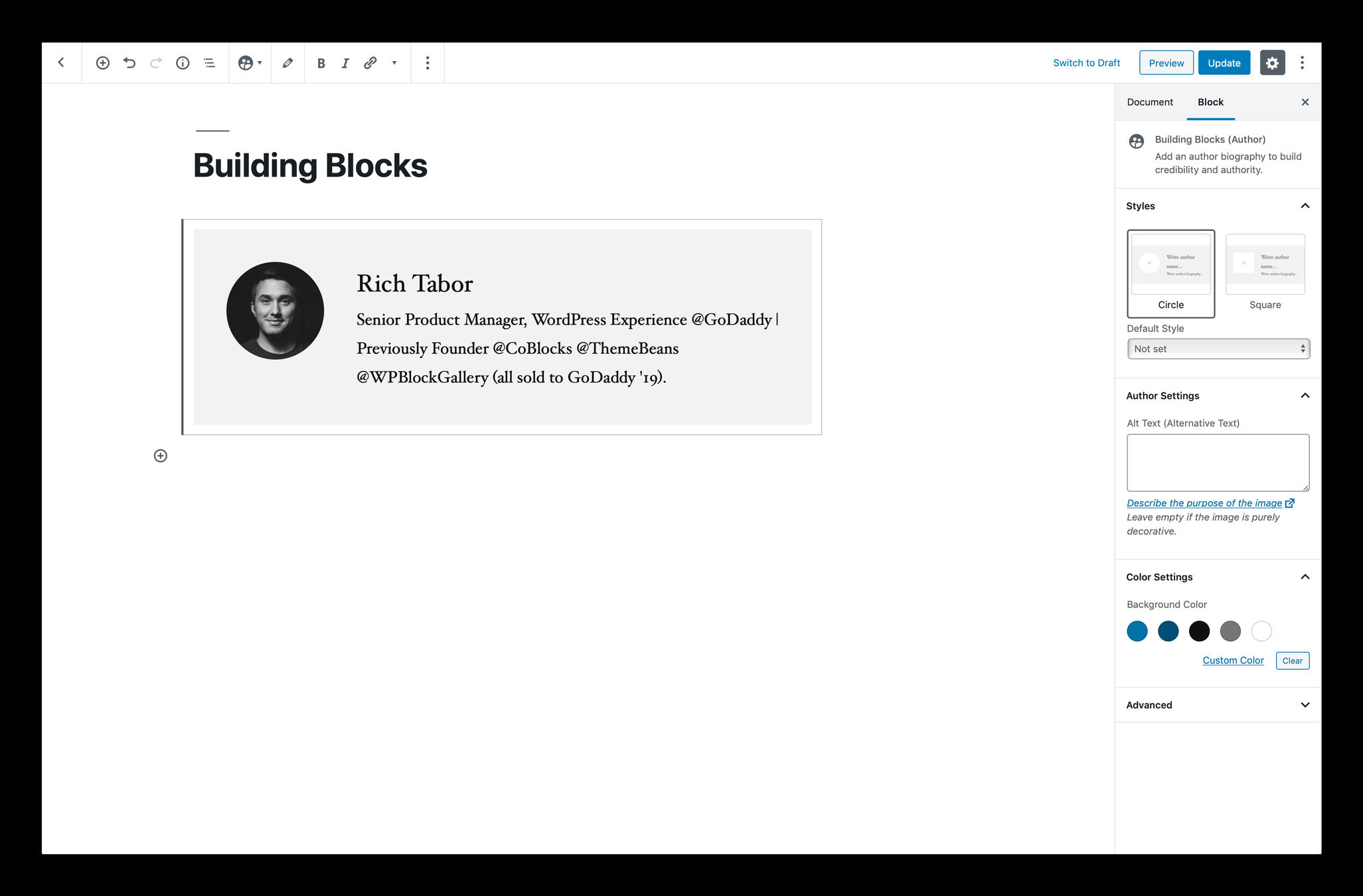Click the Switch to Draft link
The image size is (1363, 896).
(x=1086, y=63)
